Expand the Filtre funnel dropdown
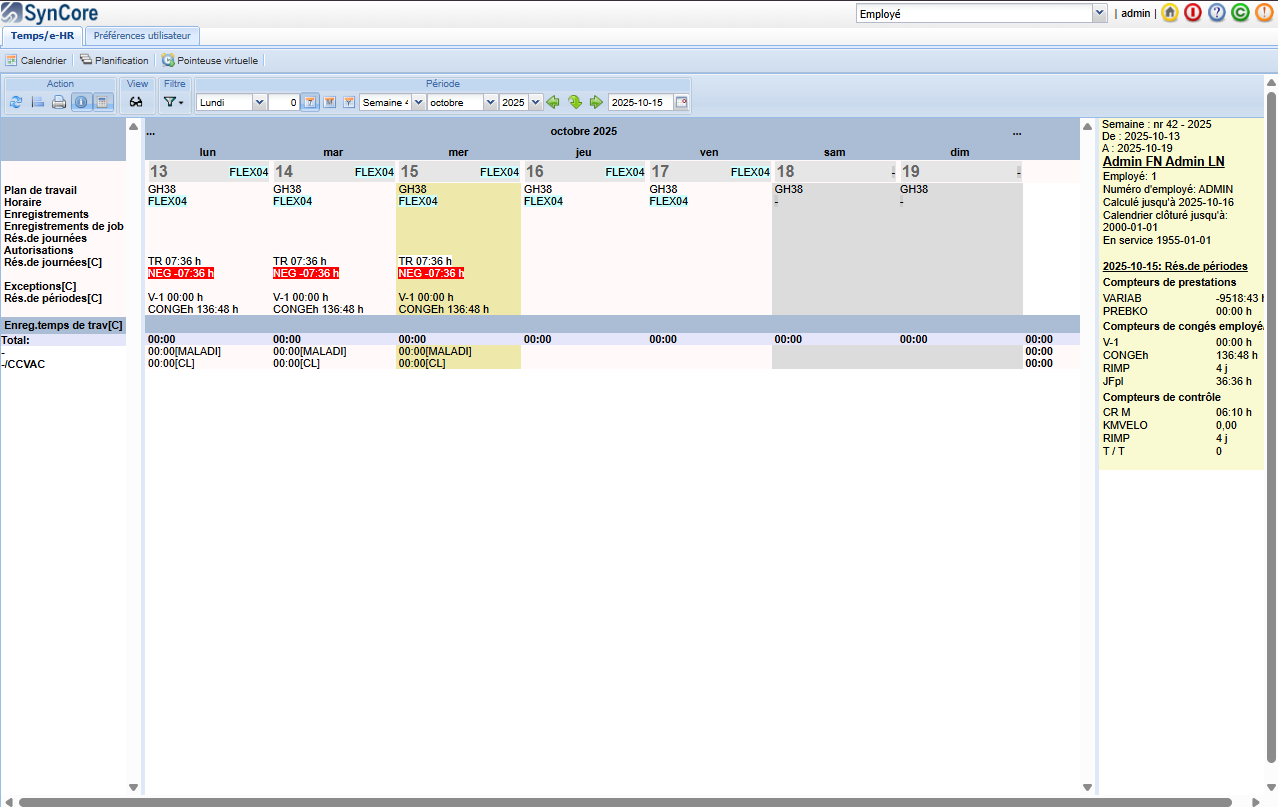Image resolution: width=1278 pixels, height=807 pixels. (x=174, y=102)
